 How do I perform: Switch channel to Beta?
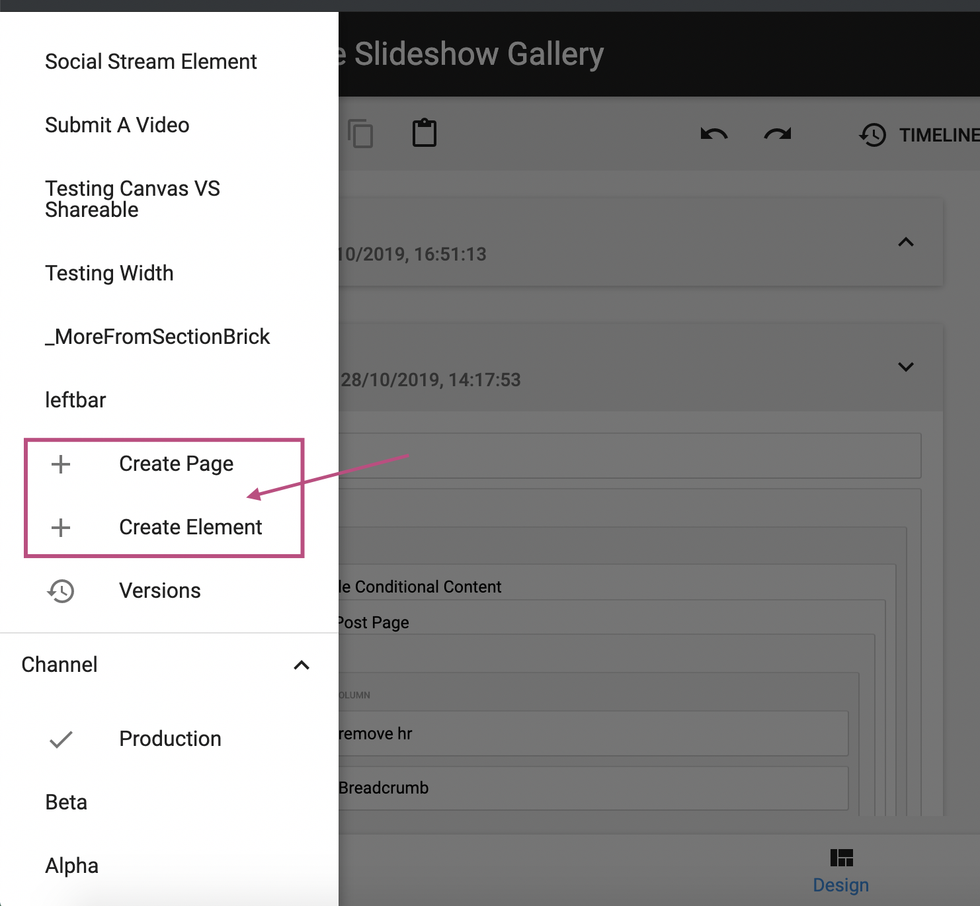tap(66, 802)
